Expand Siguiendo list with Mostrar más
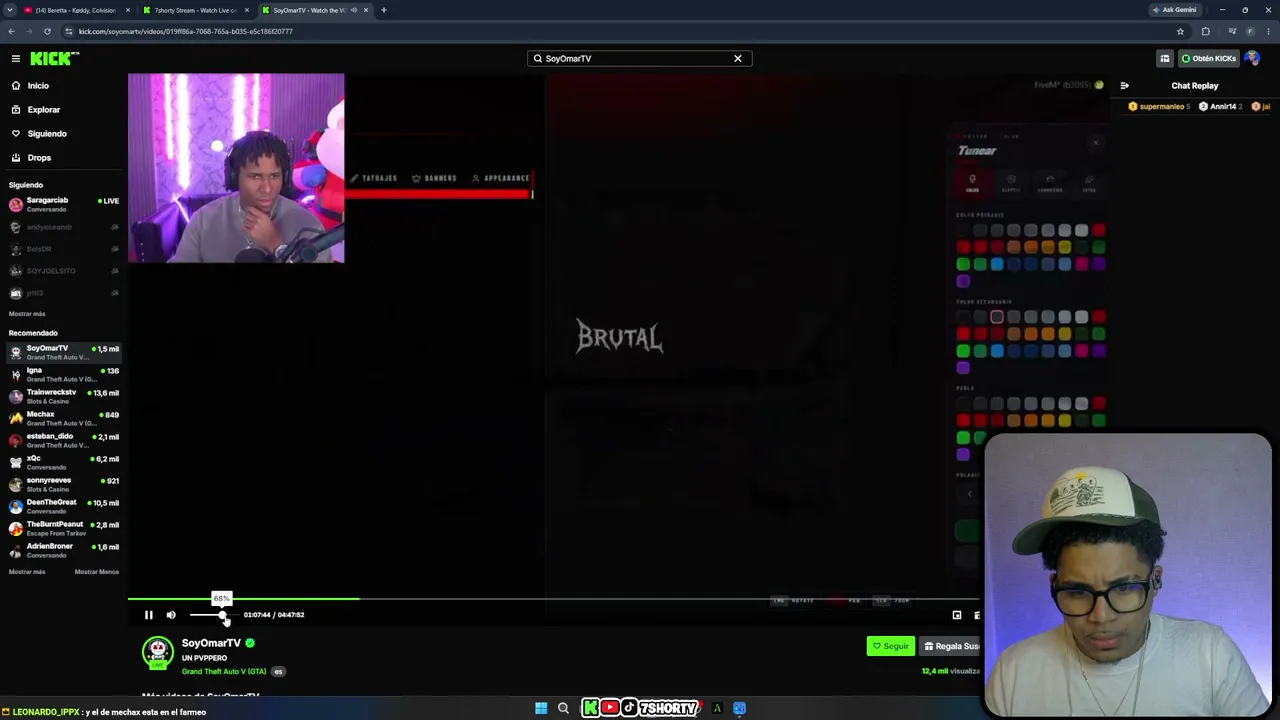Screen dimensions: 1280x720 pos(27,314)
